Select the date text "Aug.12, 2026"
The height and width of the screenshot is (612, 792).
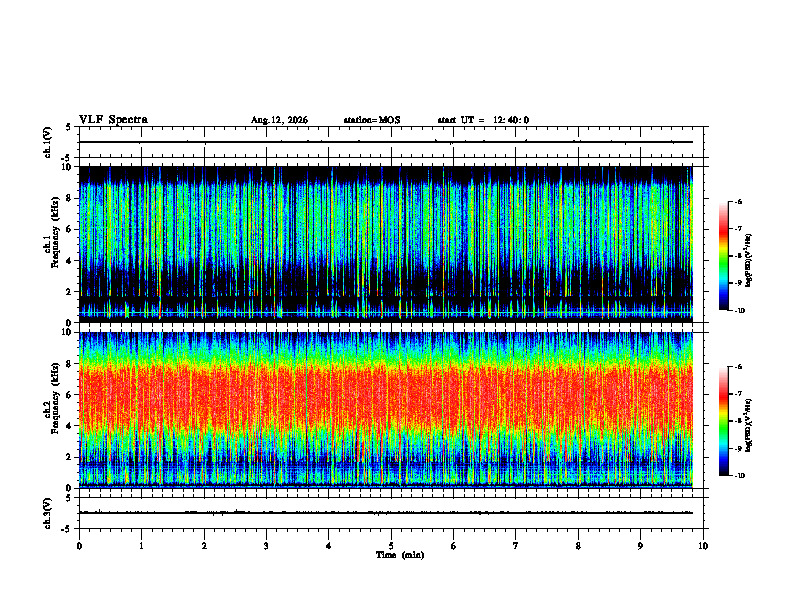point(279,120)
